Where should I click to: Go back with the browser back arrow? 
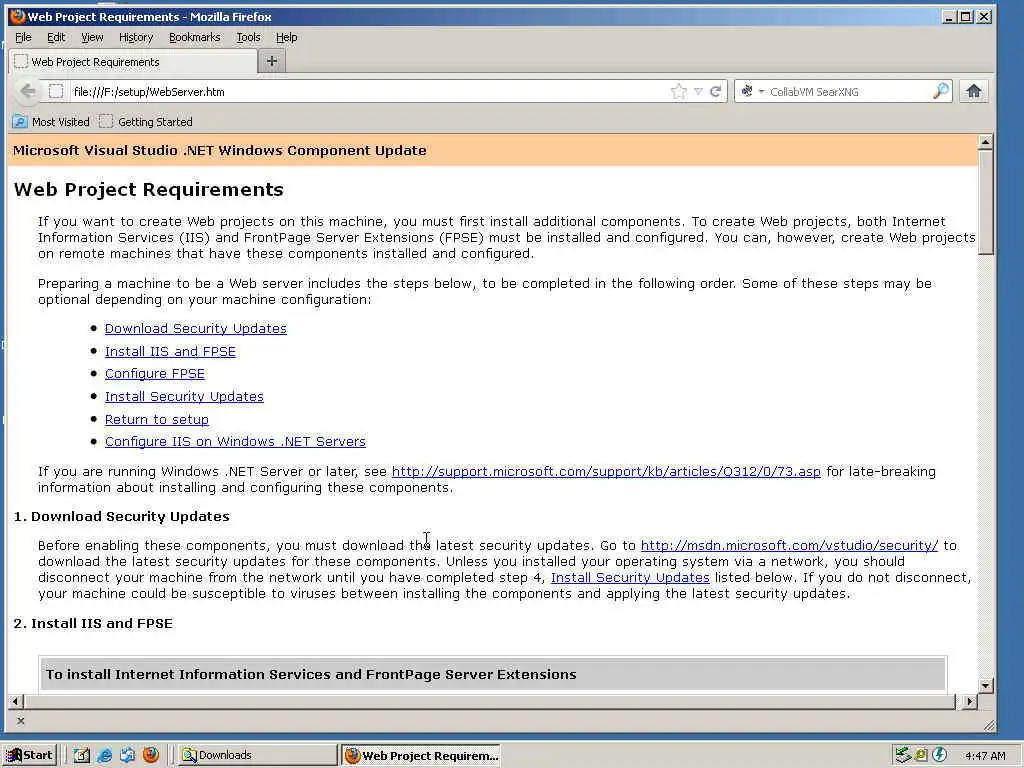coord(27,91)
